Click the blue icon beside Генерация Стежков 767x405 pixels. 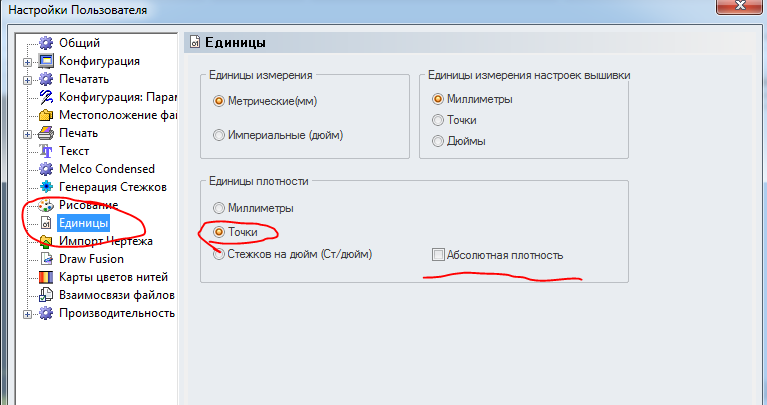tap(46, 187)
